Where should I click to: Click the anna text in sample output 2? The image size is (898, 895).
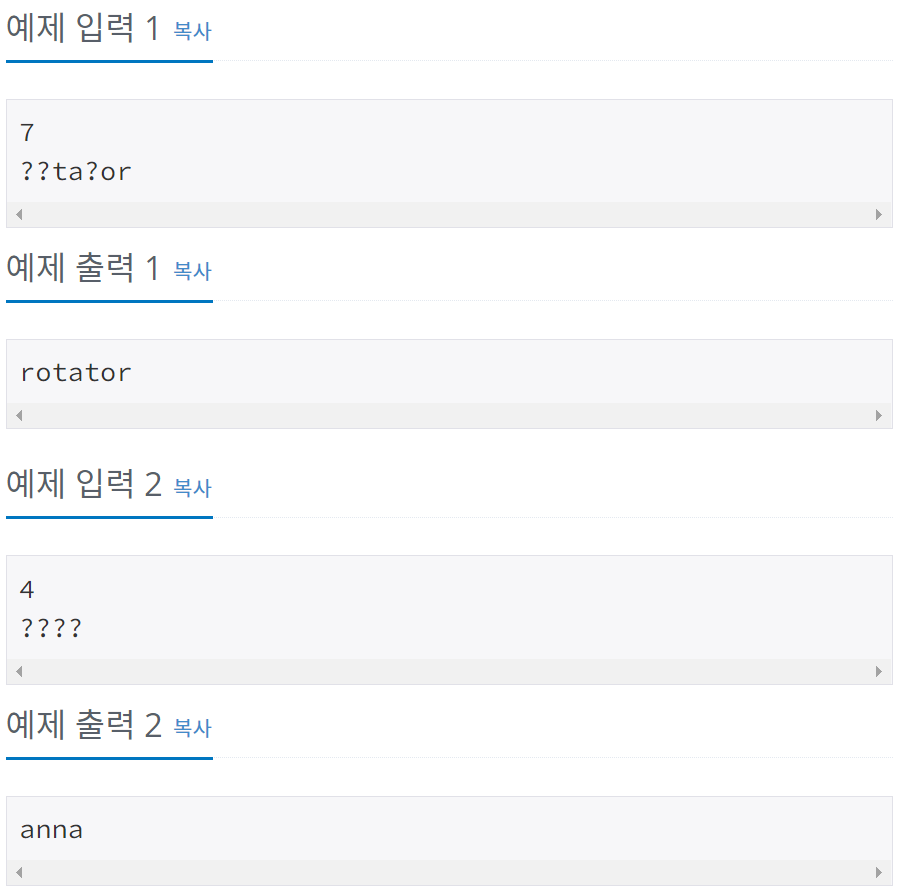pyautogui.click(x=51, y=828)
